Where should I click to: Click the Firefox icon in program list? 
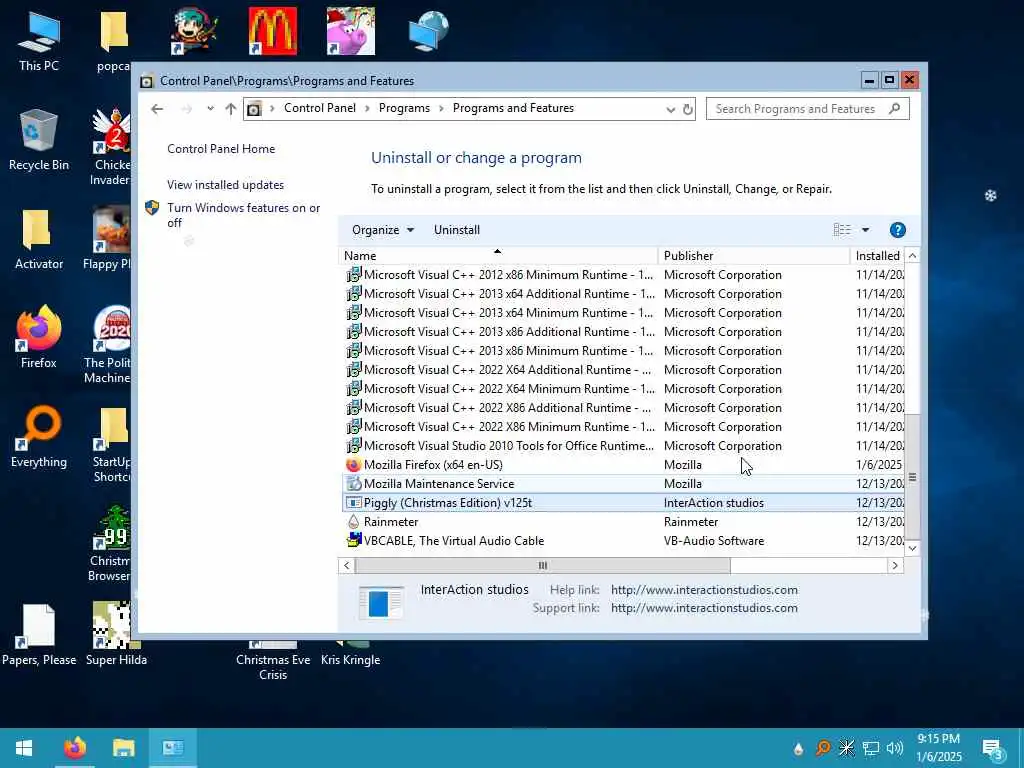[353, 465]
